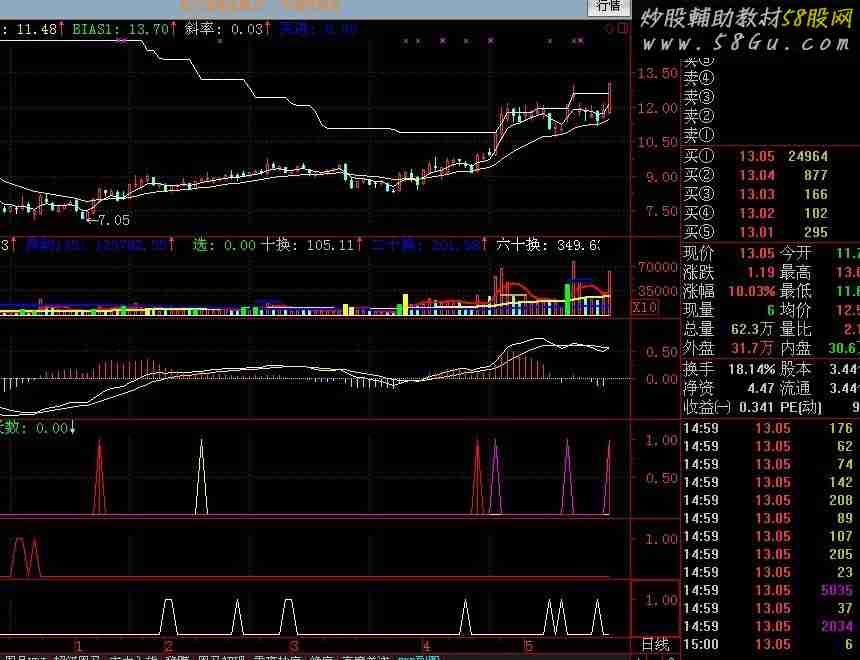Click the 5035 volume trade entry
The width and height of the screenshot is (860, 660).
click(x=836, y=591)
